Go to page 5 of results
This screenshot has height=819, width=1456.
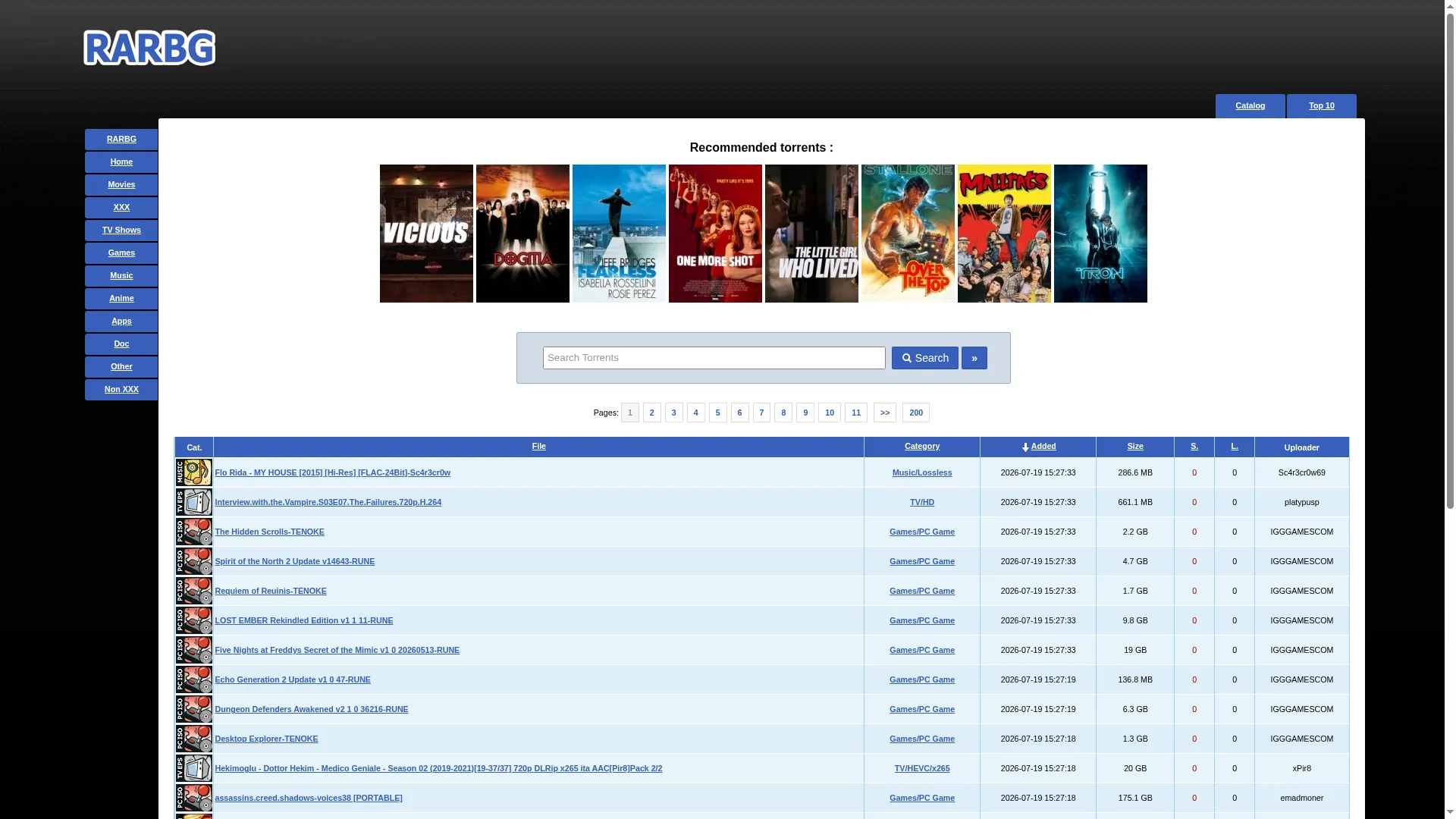click(x=718, y=413)
